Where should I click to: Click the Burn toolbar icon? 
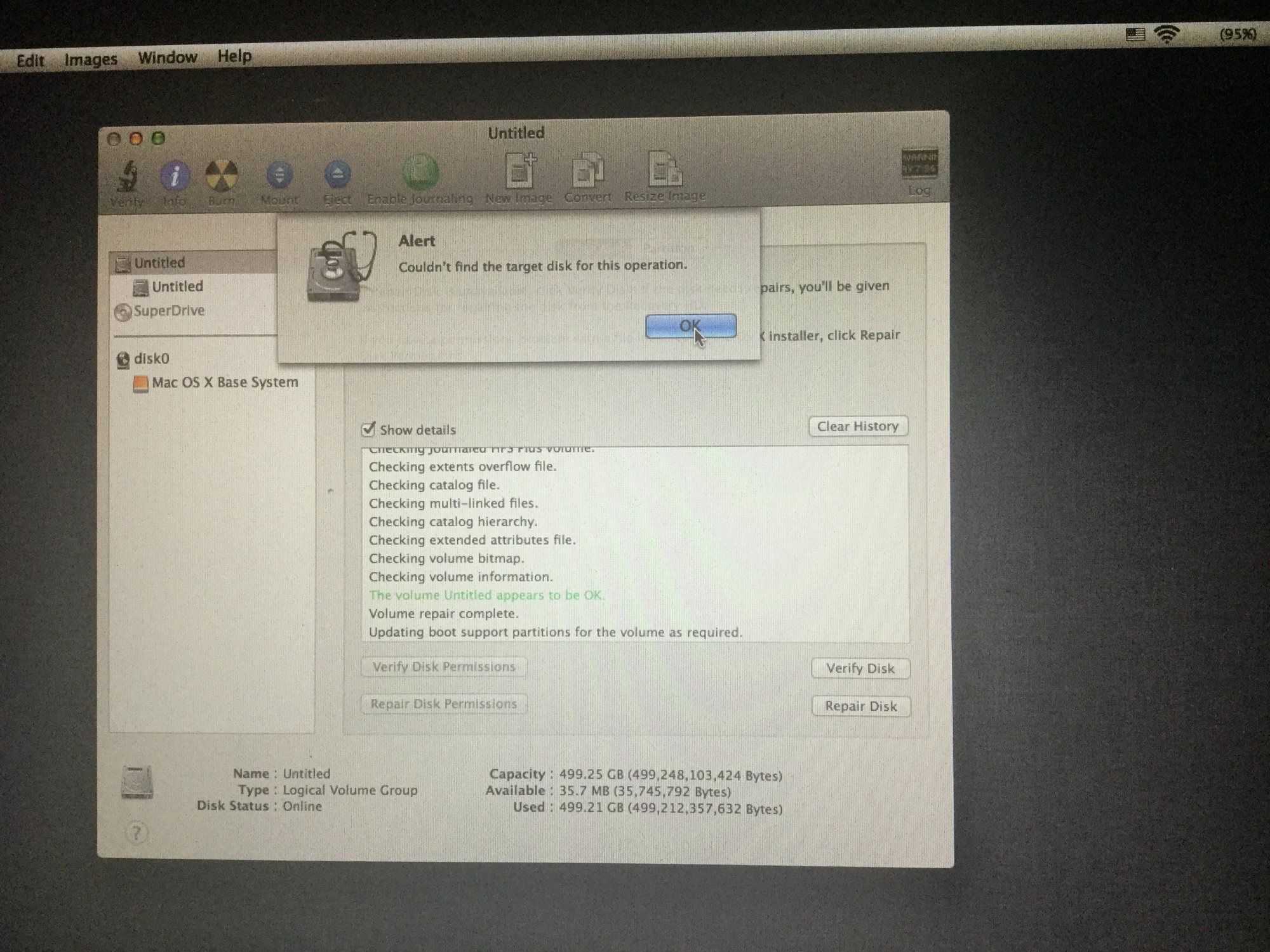(221, 176)
